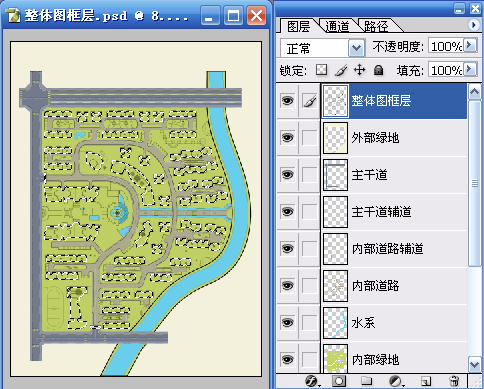Screen dimensions: 484x389
Task: Click the 主干道辅道 layer thumbnail
Action: [335, 212]
